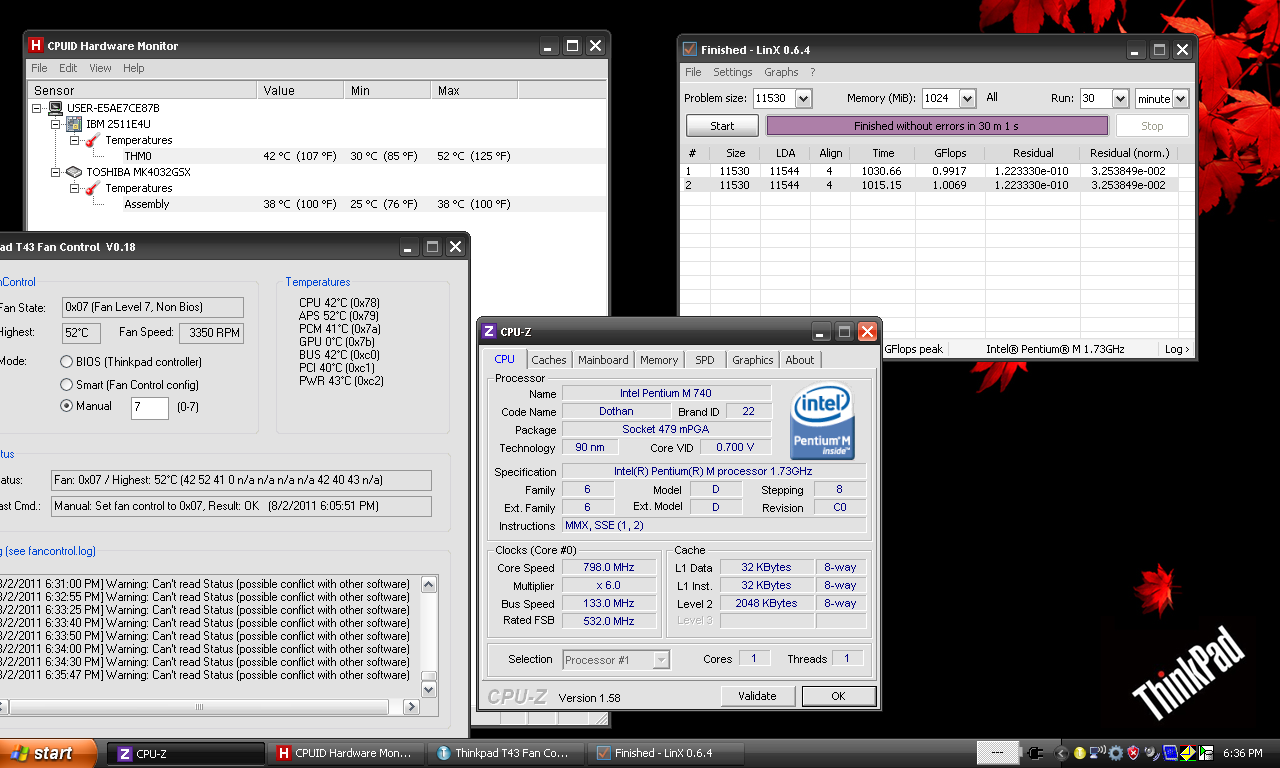The image size is (1280, 768).
Task: Open the Log panel in LinX status bar
Action: (x=1177, y=349)
